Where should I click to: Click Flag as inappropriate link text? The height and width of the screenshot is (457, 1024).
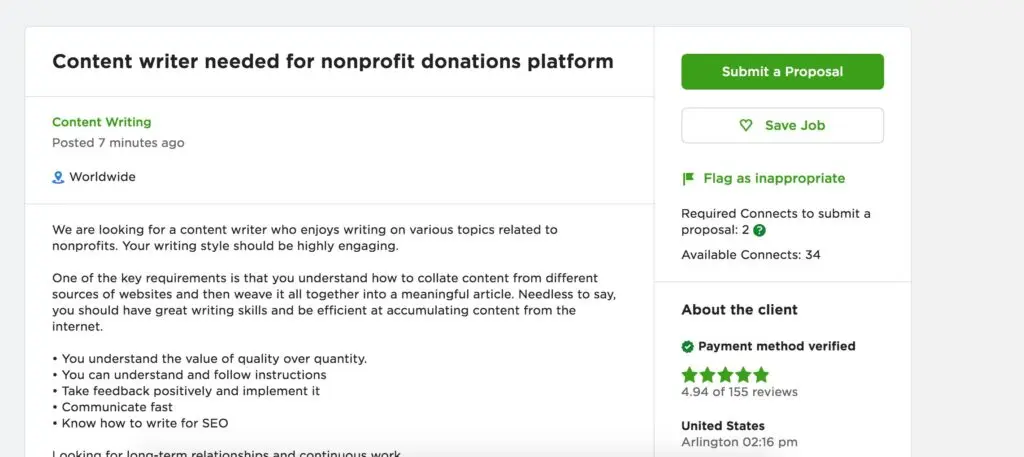click(x=774, y=179)
